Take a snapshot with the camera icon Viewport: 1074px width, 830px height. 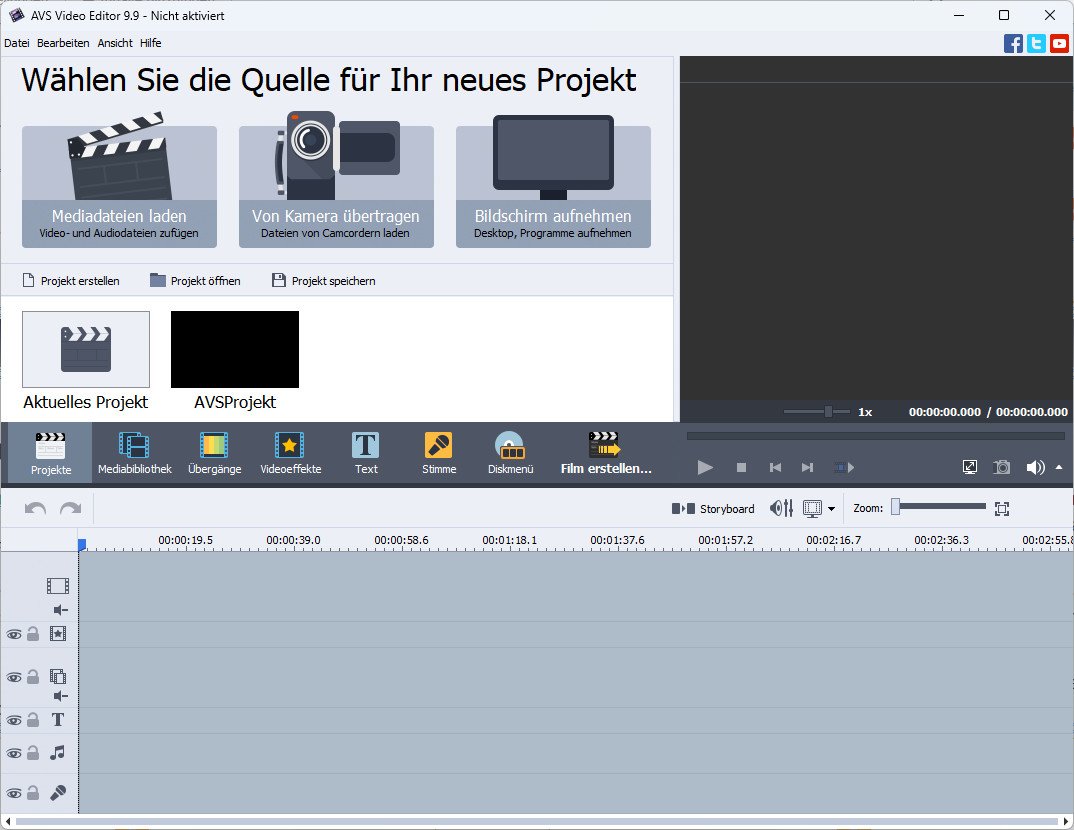(x=1001, y=467)
